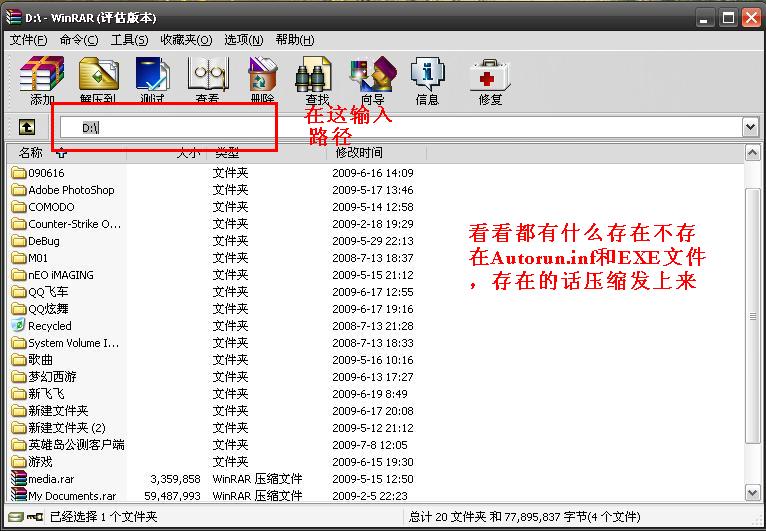
Task: Click the Delete (删除) recycle bin icon
Action: click(262, 74)
